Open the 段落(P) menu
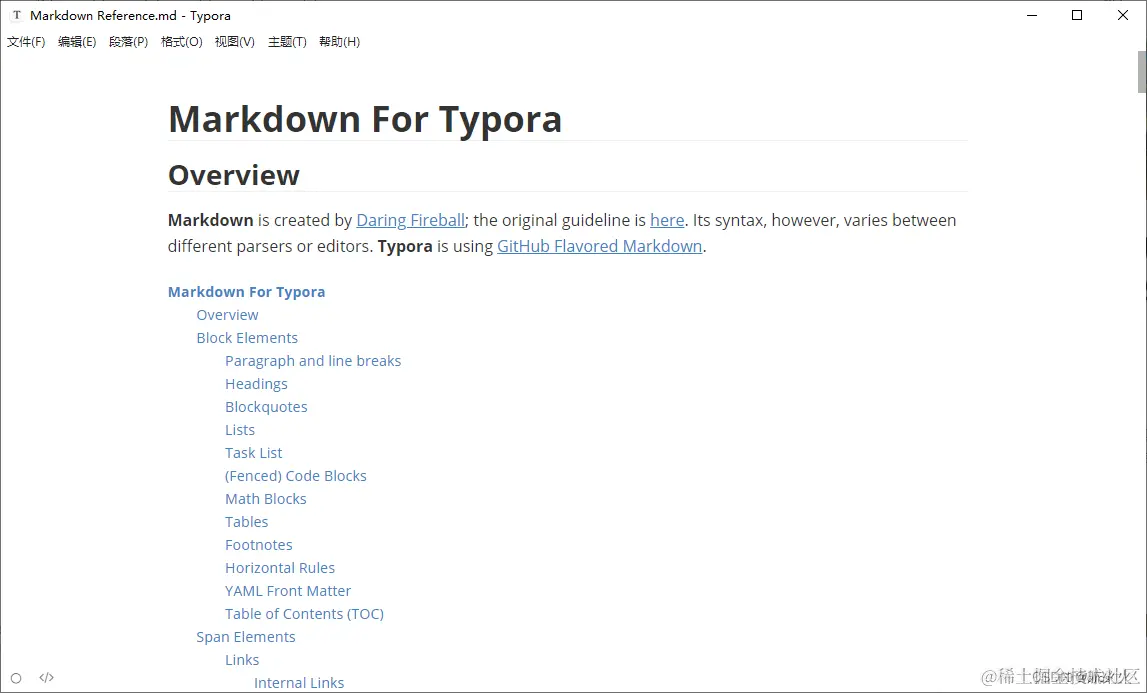Screen dimensions: 1147x693 pos(128,42)
